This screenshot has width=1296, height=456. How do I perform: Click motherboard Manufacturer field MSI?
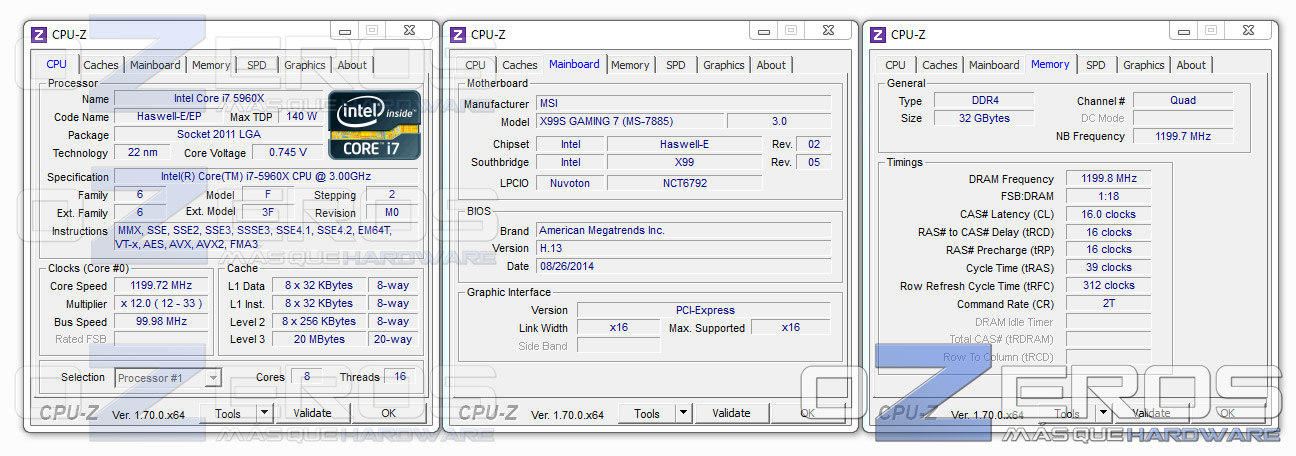[683, 103]
